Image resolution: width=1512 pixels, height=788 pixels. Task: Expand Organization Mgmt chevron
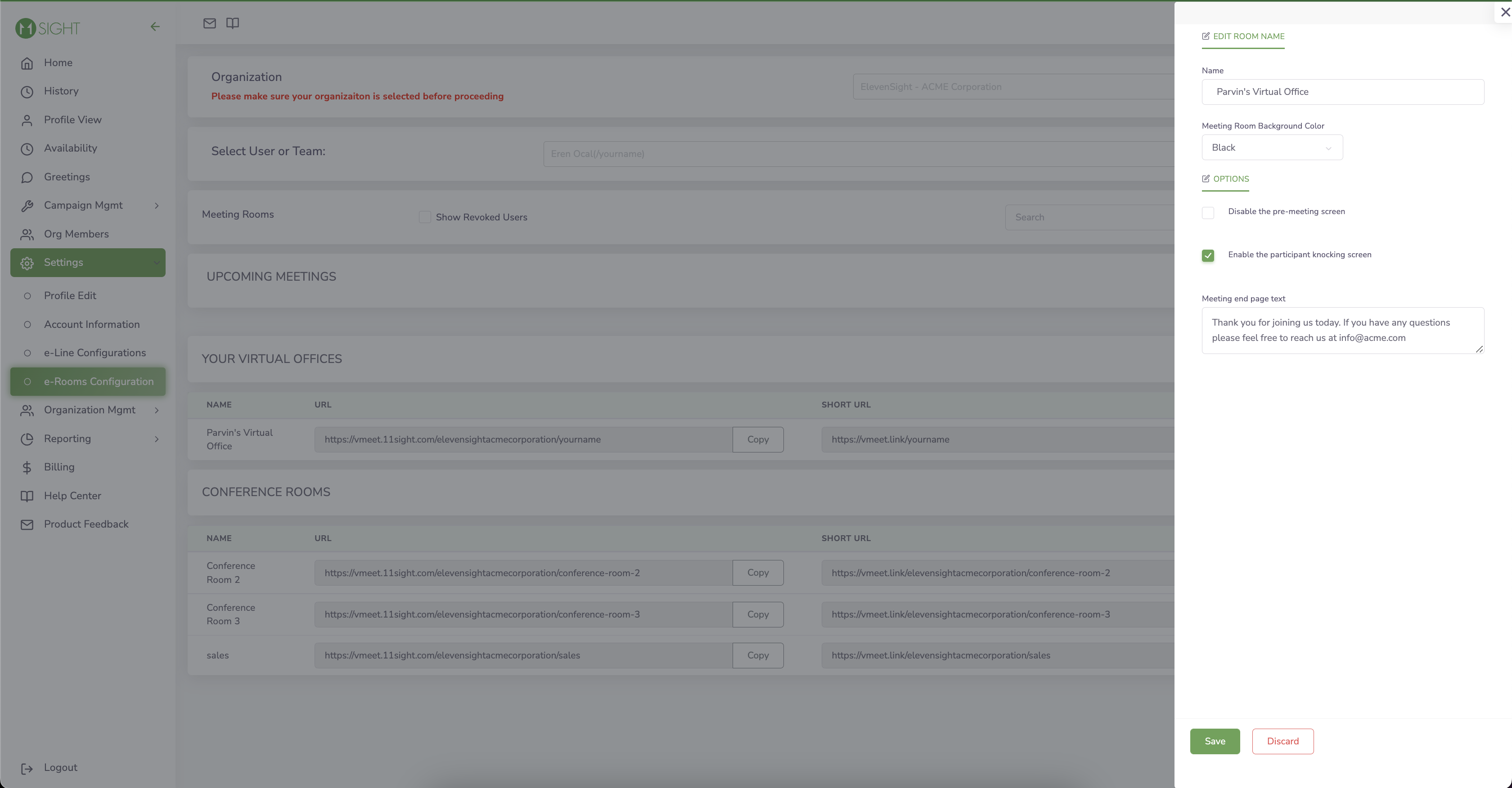pyautogui.click(x=157, y=410)
